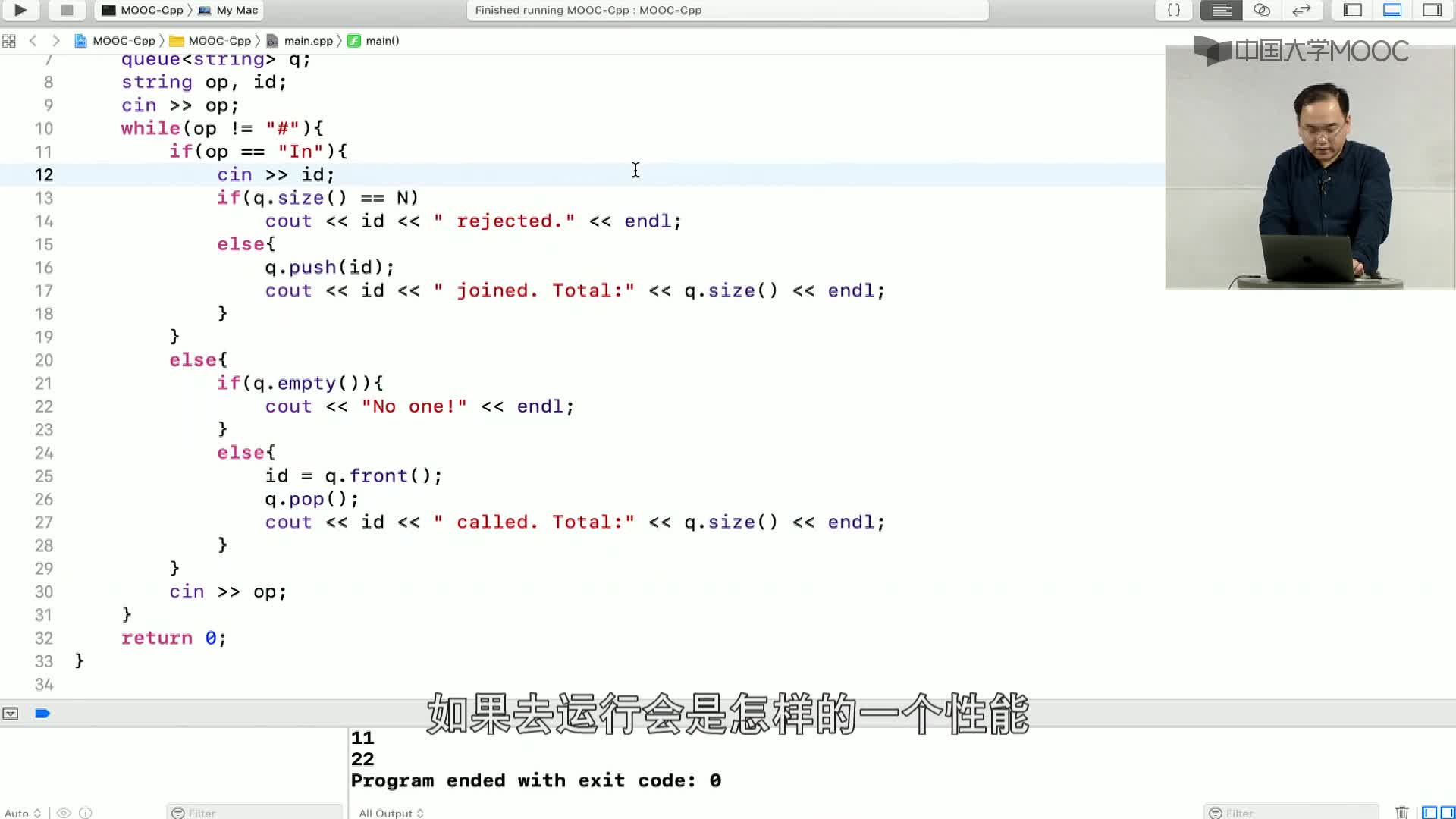This screenshot has width=1456, height=819.
Task: Click the line number 12 gutter
Action: [x=46, y=175]
